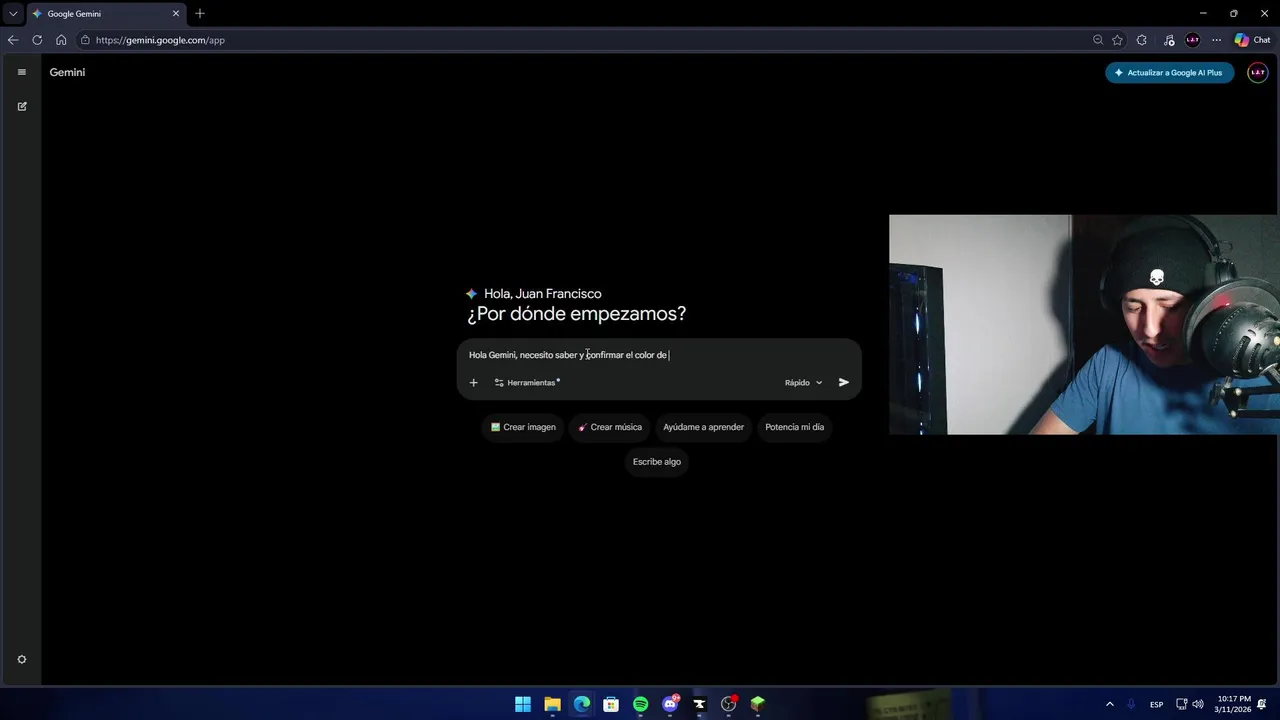Click the microphone tray icon

click(x=1131, y=704)
